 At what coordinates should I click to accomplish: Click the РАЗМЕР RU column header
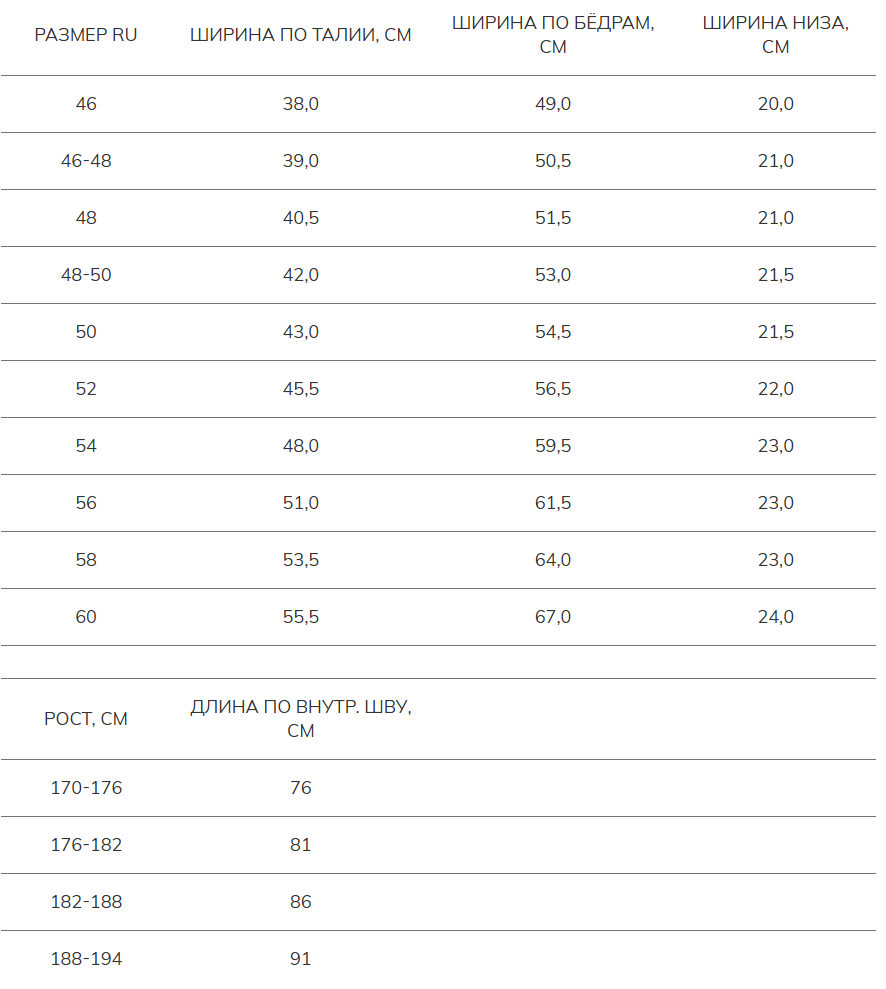coord(86,35)
